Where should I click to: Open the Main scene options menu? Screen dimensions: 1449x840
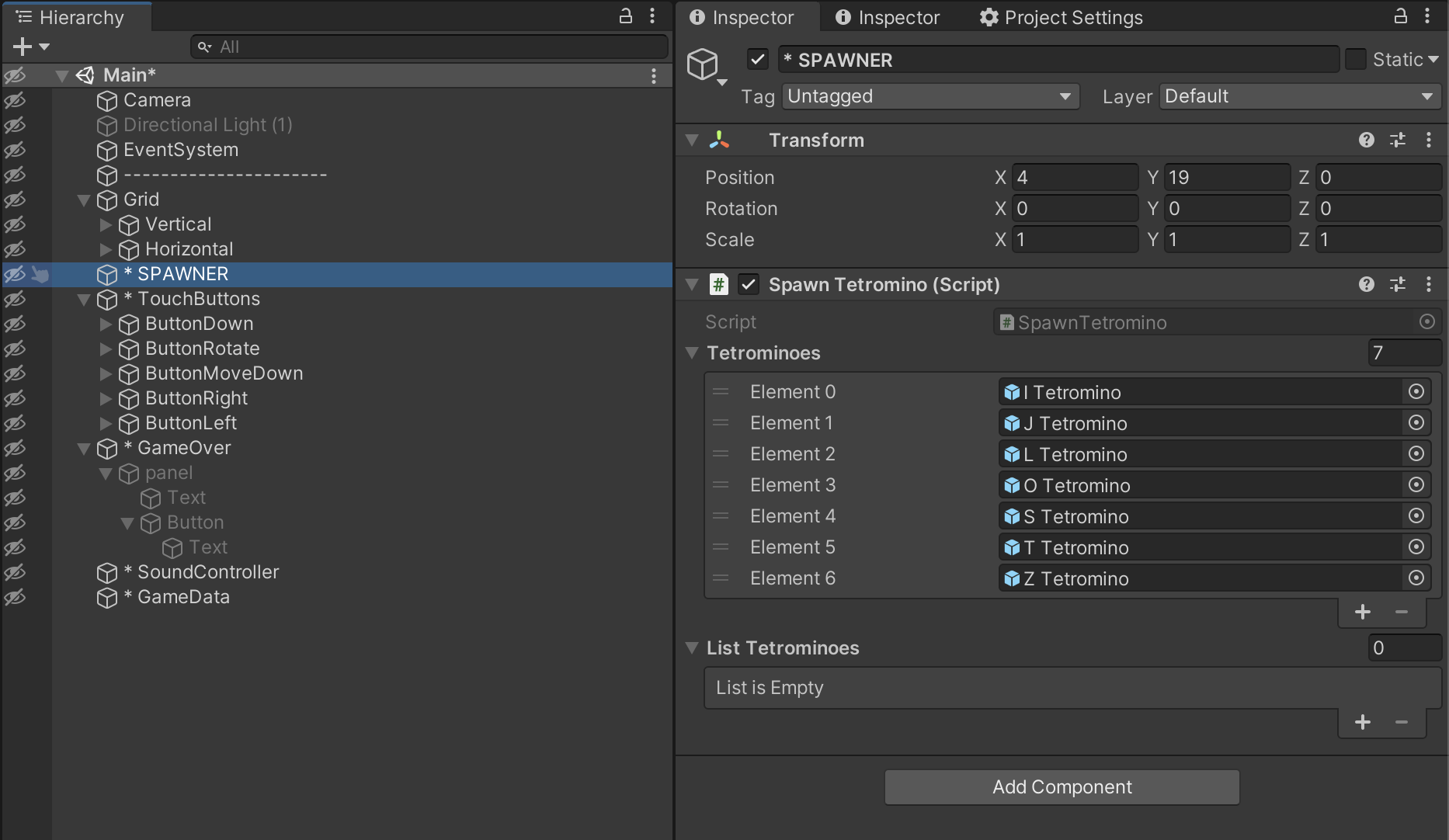tap(654, 75)
